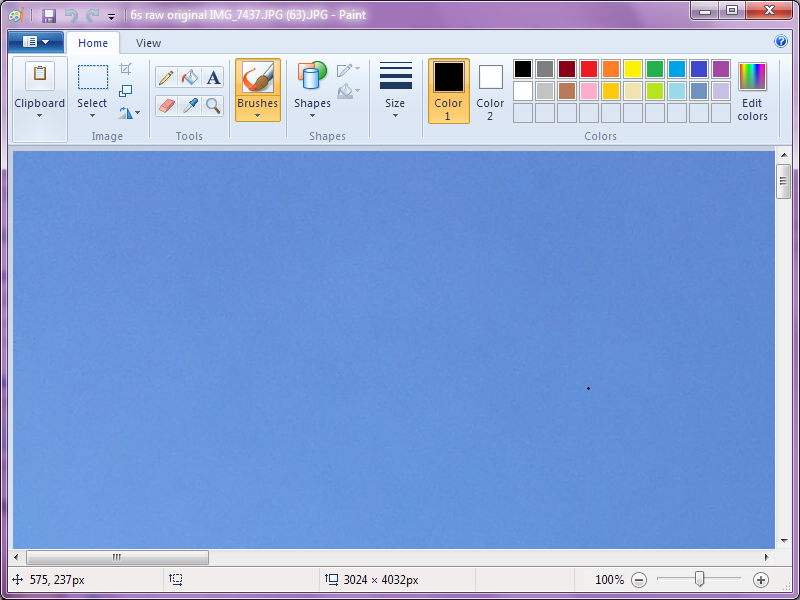This screenshot has width=800, height=600.
Task: Activate the Color 1 foreground button
Action: pyautogui.click(x=448, y=91)
